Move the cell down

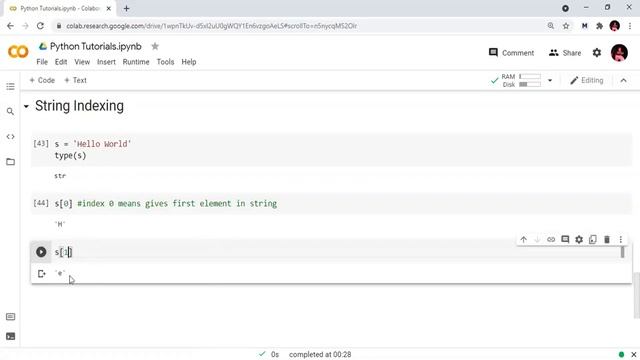click(537, 240)
